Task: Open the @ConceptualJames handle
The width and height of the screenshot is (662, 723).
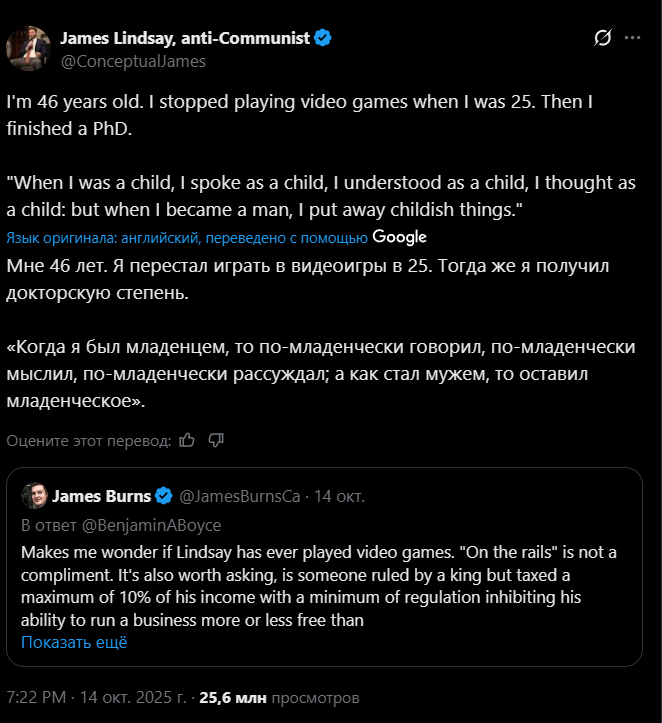Action: pyautogui.click(x=133, y=61)
